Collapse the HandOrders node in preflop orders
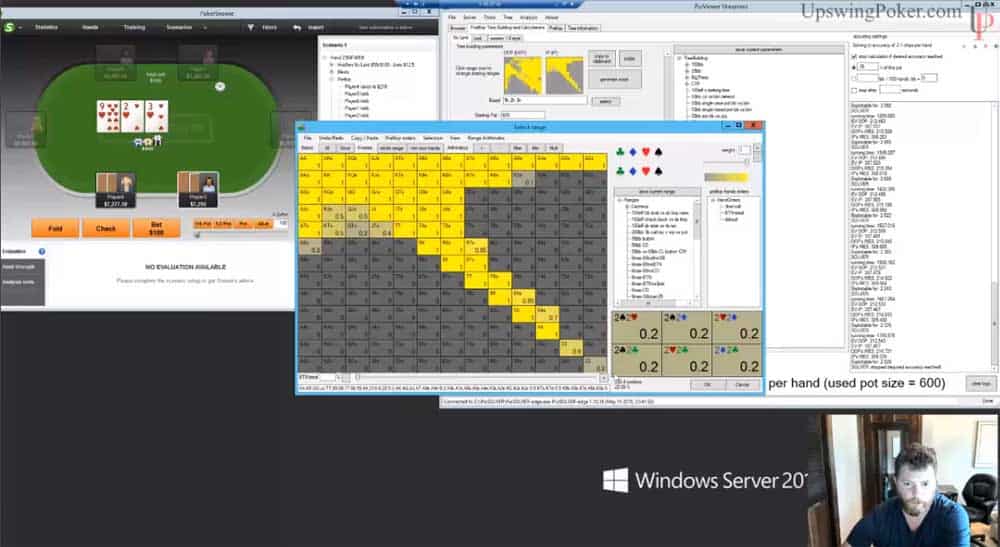The image size is (1000, 547). 713,200
